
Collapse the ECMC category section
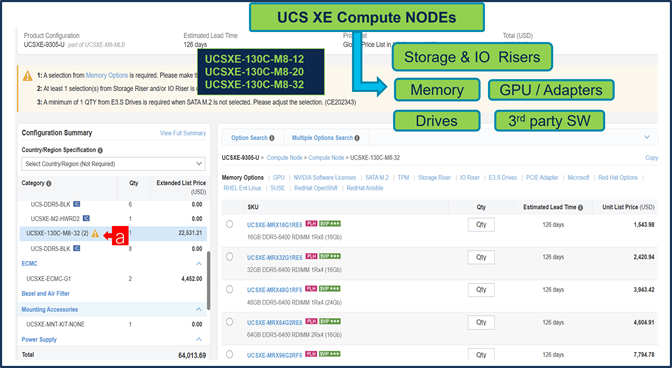199,264
